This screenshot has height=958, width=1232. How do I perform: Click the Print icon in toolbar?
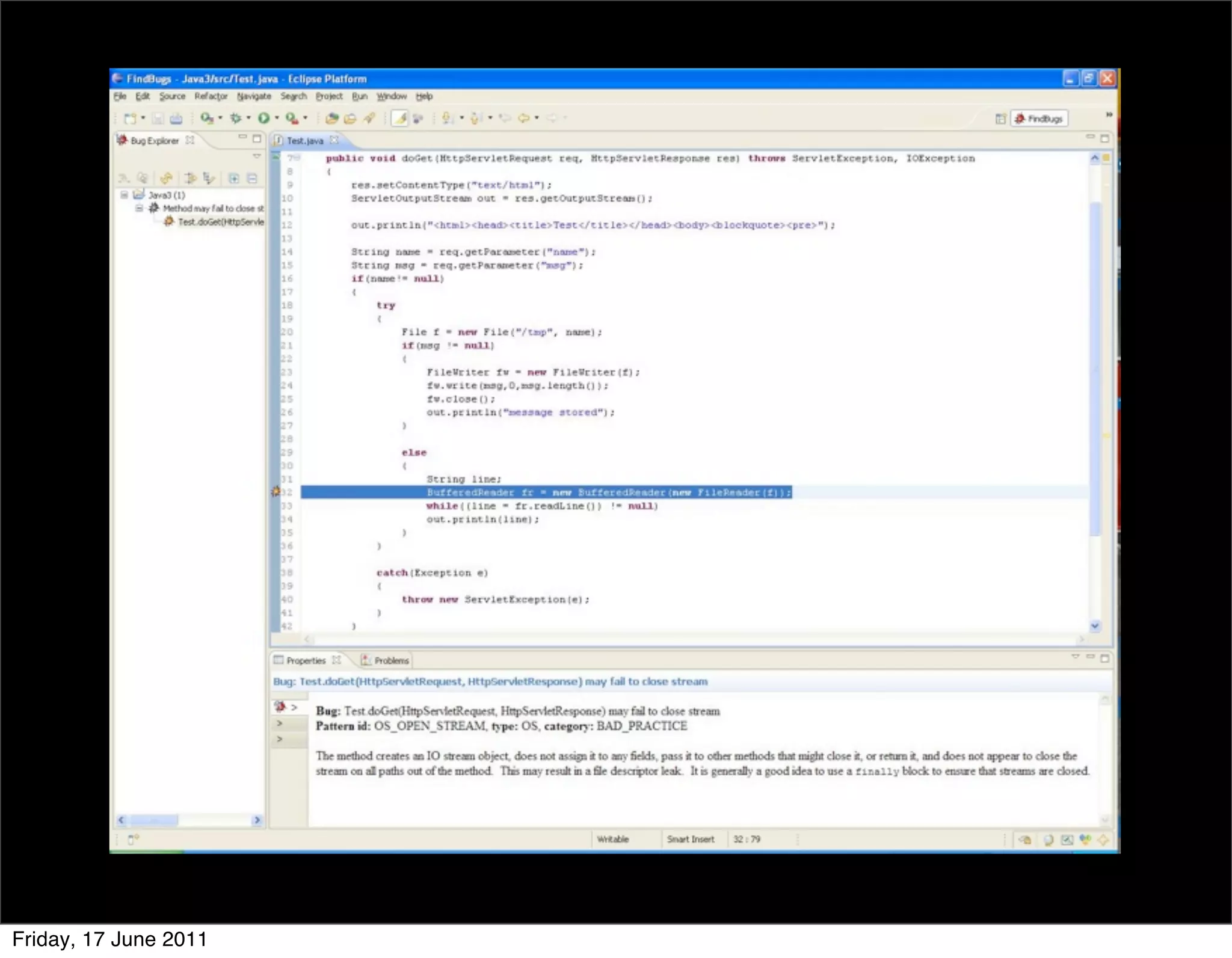[176, 118]
